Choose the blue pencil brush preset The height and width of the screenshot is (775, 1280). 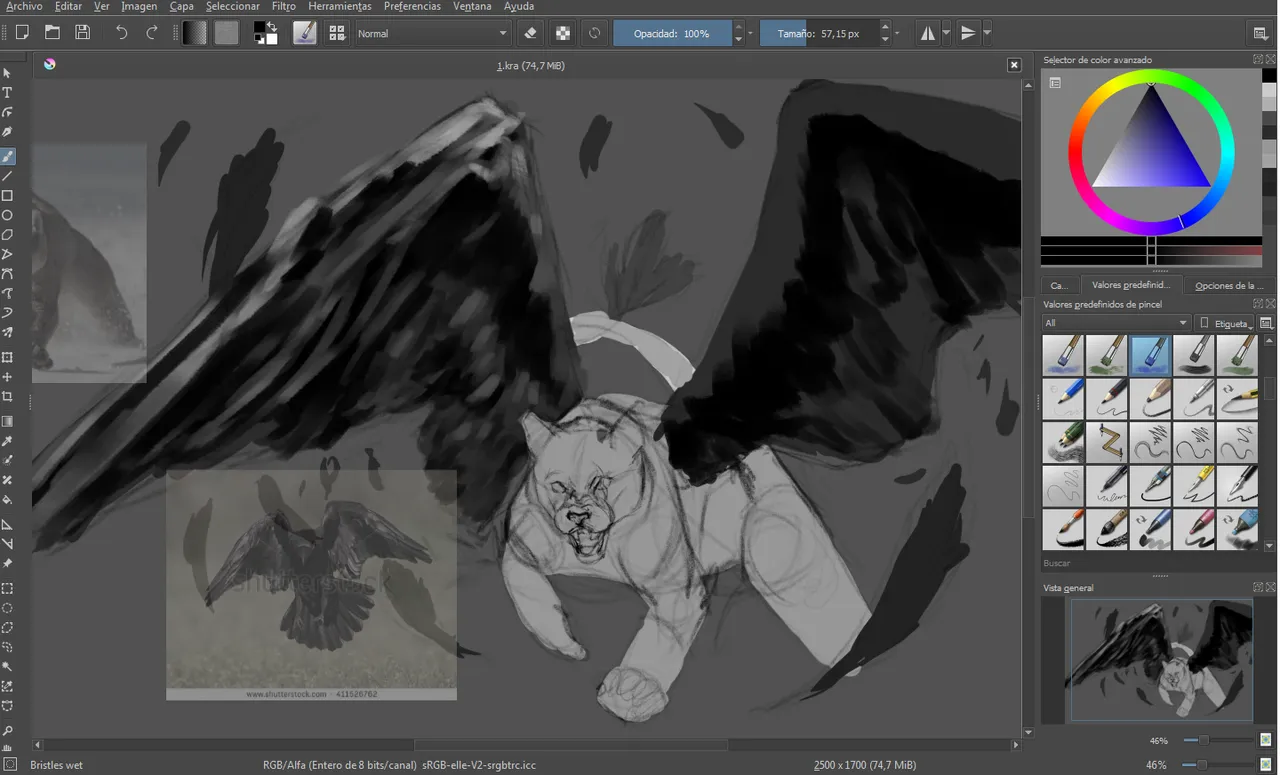1063,399
